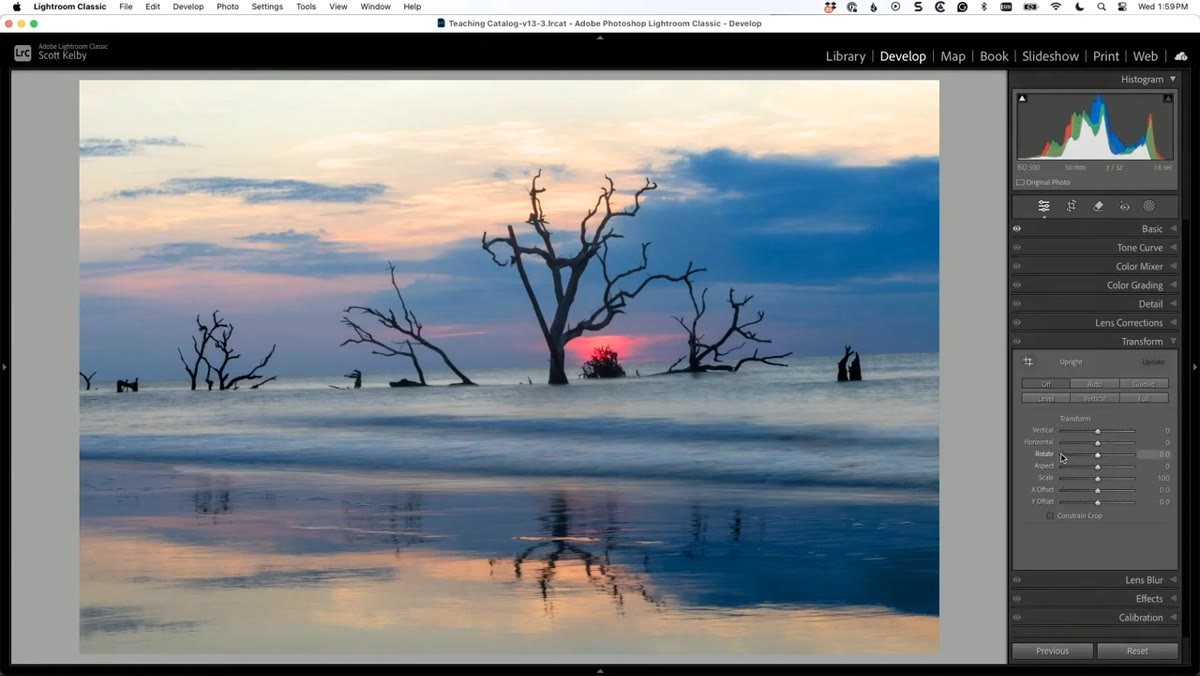
Task: Click the Vertical transform slider handle
Action: [x=1097, y=431]
